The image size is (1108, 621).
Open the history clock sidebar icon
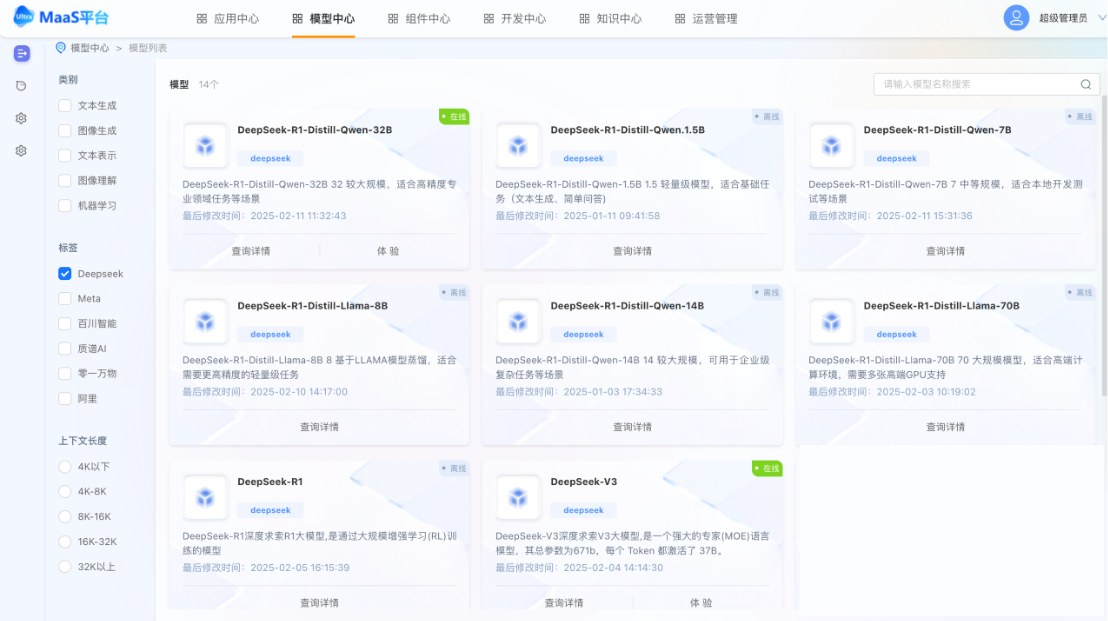[21, 86]
